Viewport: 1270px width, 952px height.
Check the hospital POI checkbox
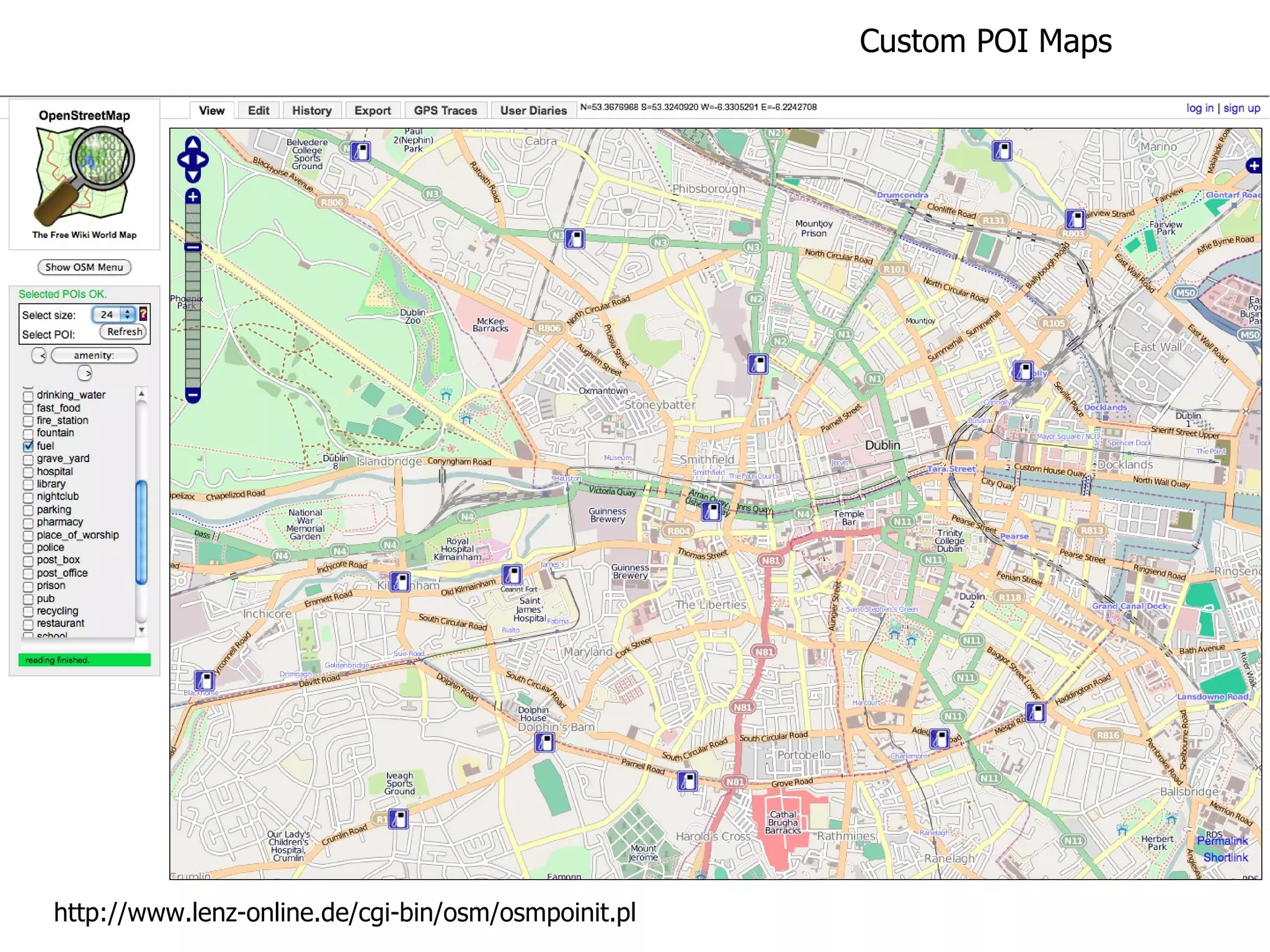[28, 472]
